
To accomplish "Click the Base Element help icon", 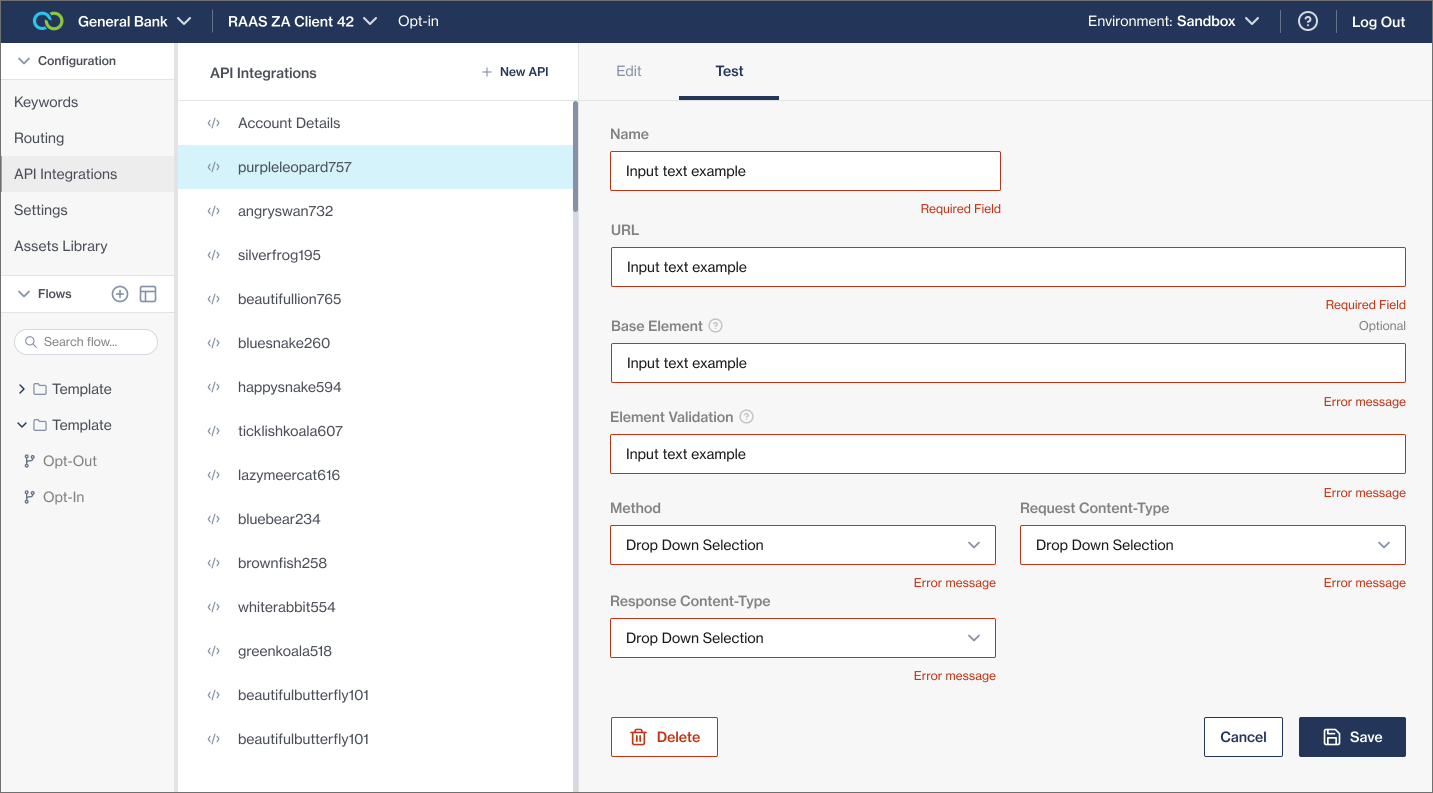I will [x=715, y=326].
